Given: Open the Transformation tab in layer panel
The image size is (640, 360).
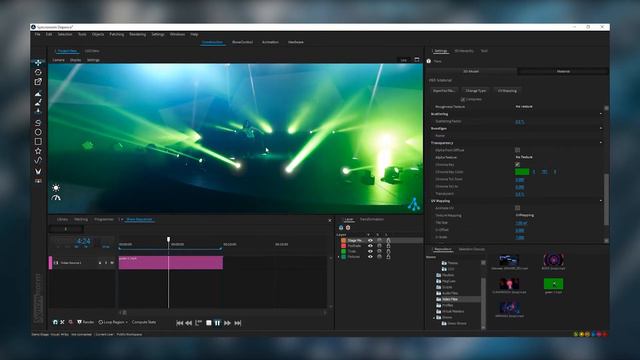Looking at the screenshot, I should click(x=372, y=220).
